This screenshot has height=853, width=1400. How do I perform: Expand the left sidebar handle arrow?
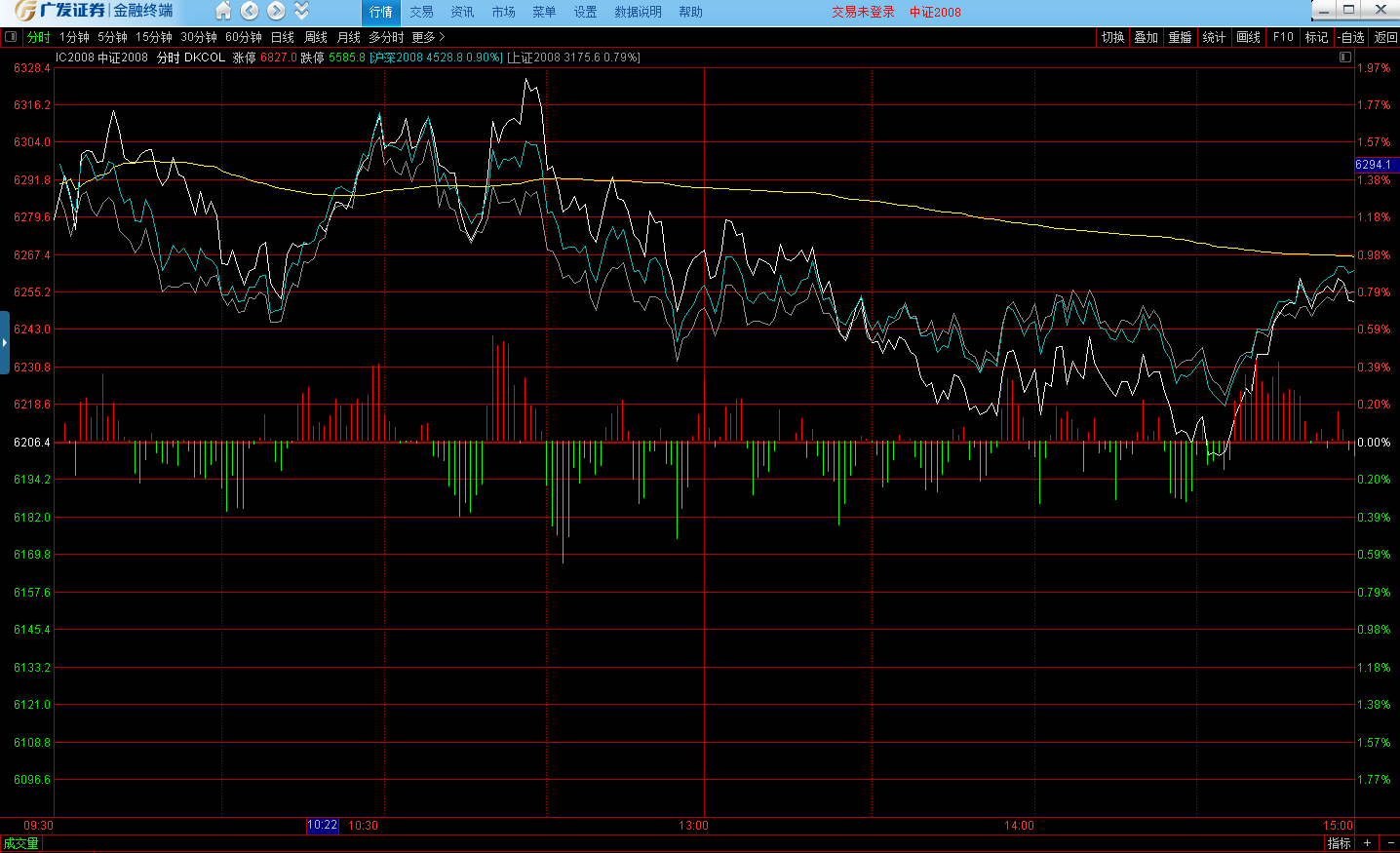5,342
